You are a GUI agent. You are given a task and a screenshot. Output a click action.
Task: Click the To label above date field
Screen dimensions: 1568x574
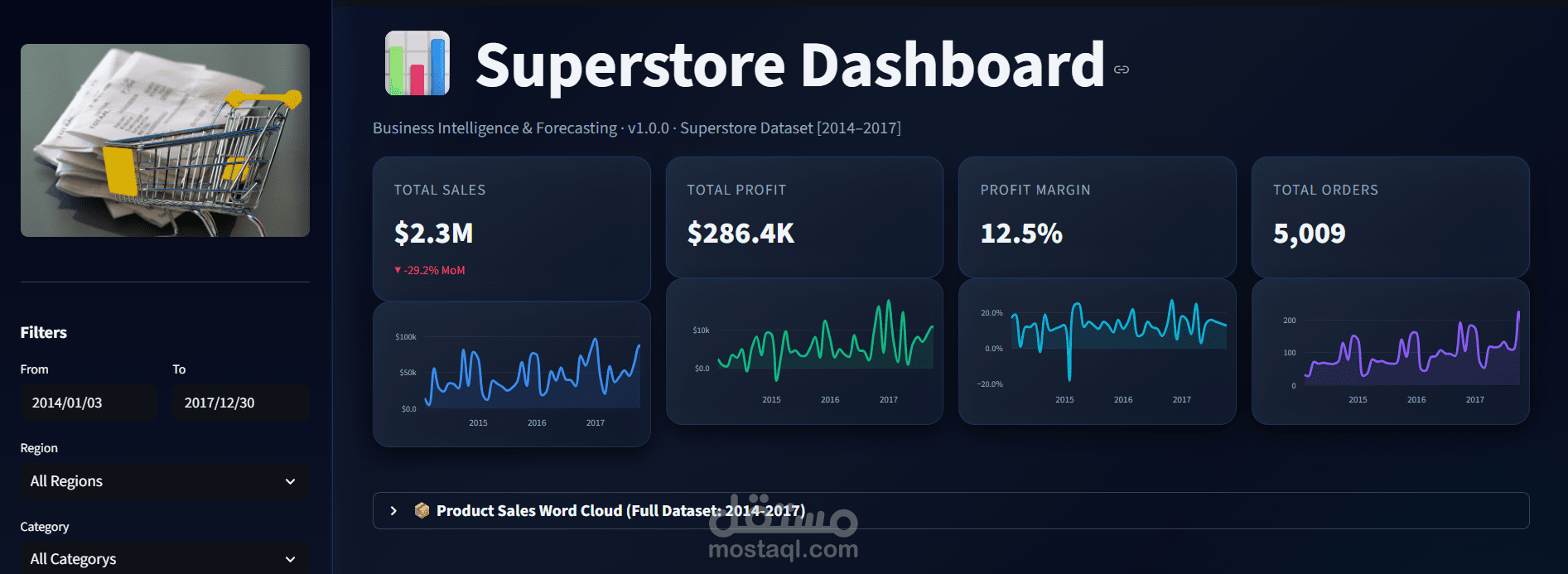(x=179, y=369)
